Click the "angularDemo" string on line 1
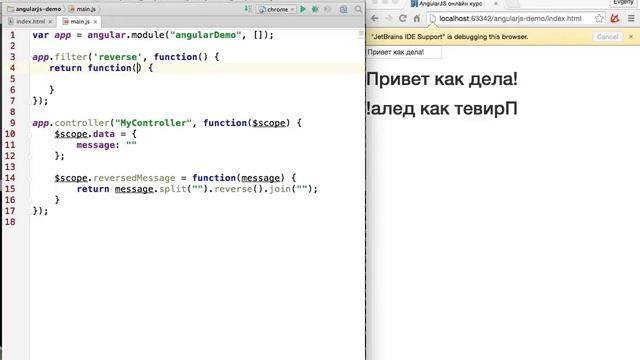 (x=206, y=35)
